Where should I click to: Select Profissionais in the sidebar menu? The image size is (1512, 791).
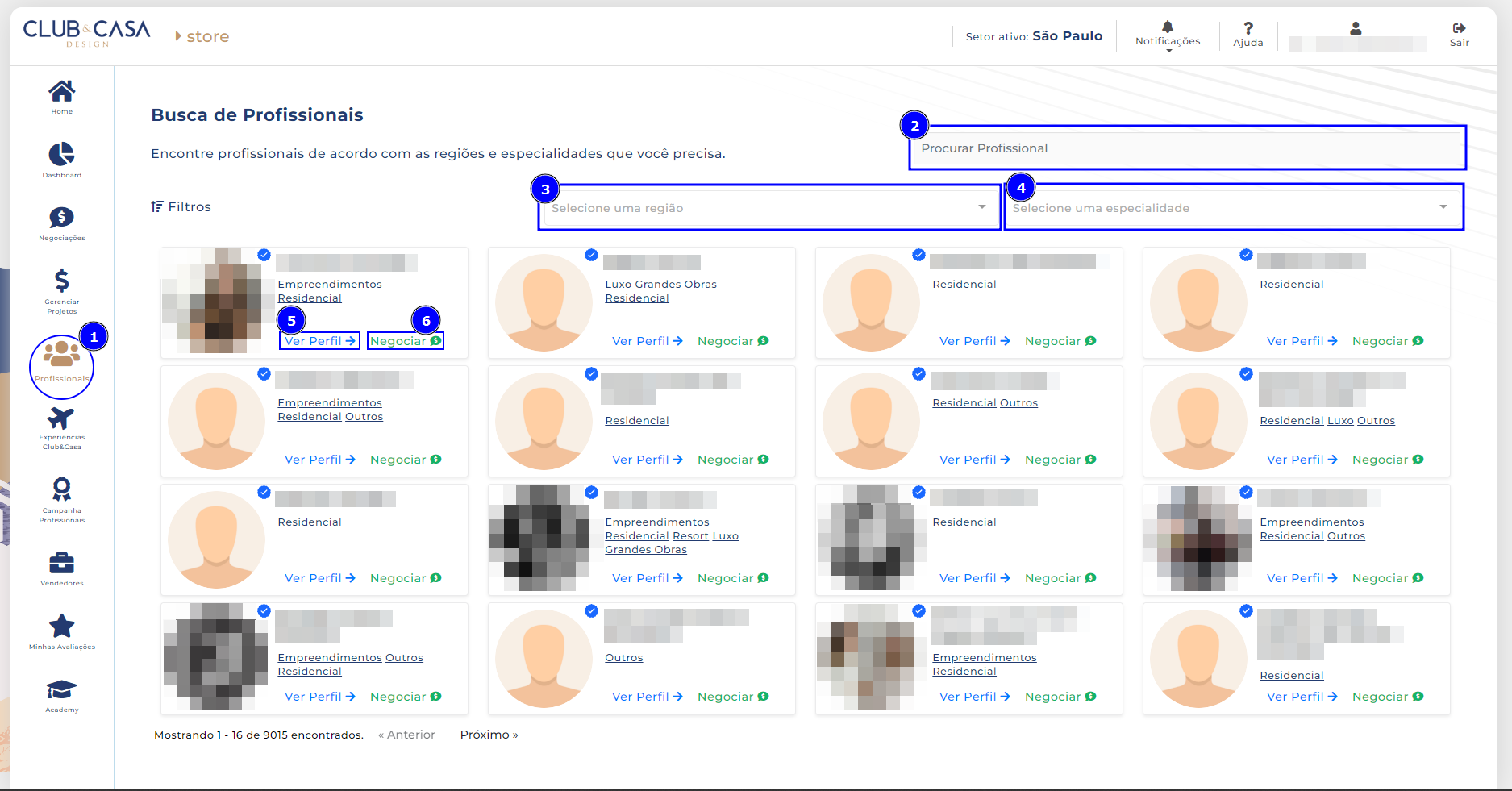[61, 362]
